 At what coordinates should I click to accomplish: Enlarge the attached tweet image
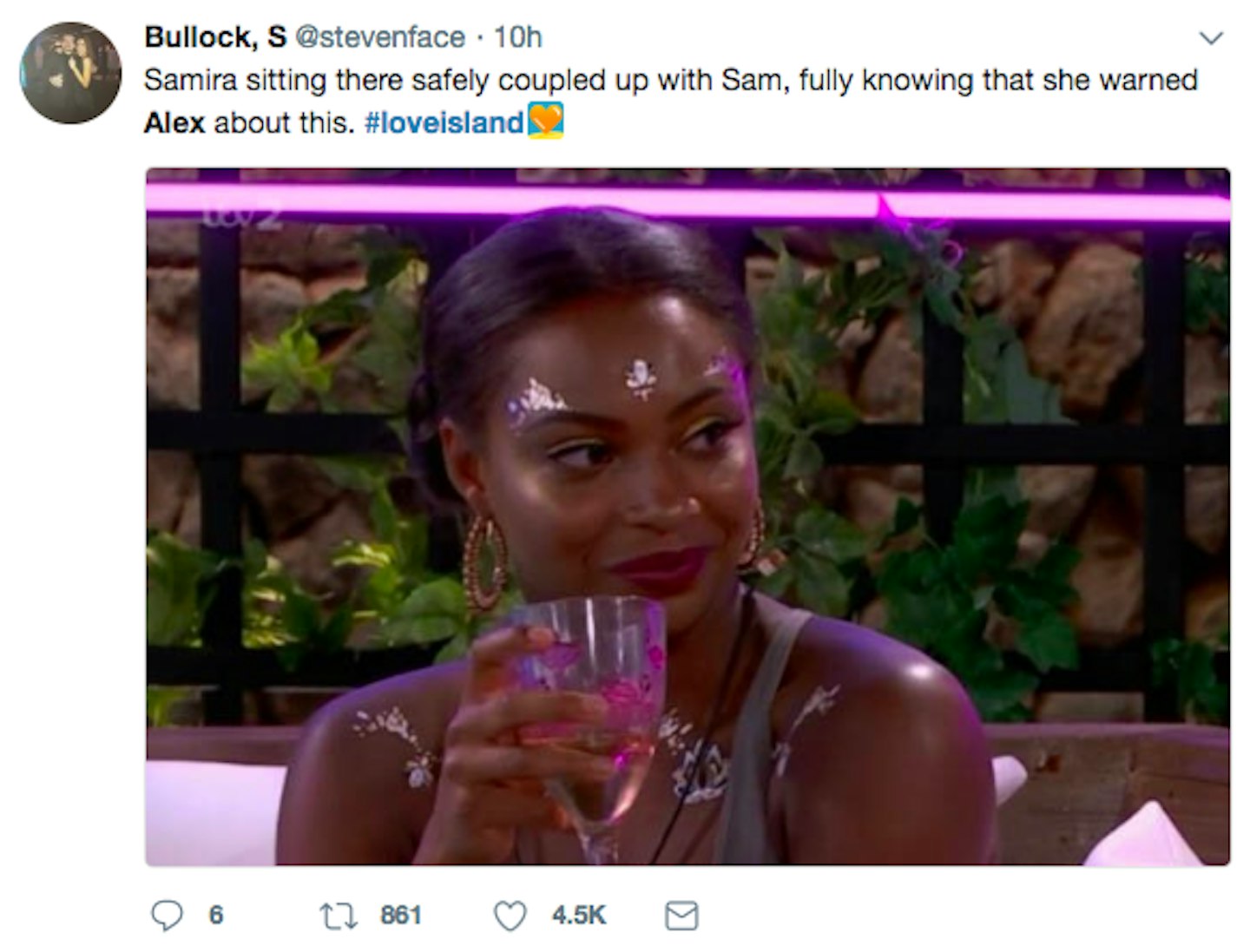[x=687, y=516]
